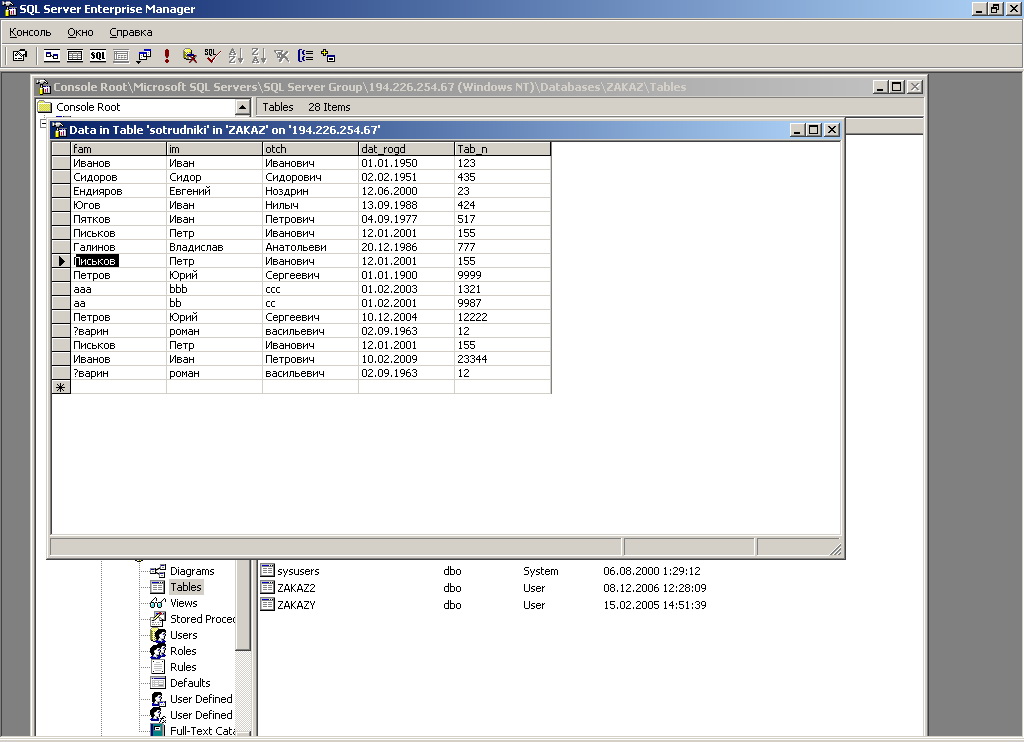Click the Add Table toolbar icon

point(328,56)
